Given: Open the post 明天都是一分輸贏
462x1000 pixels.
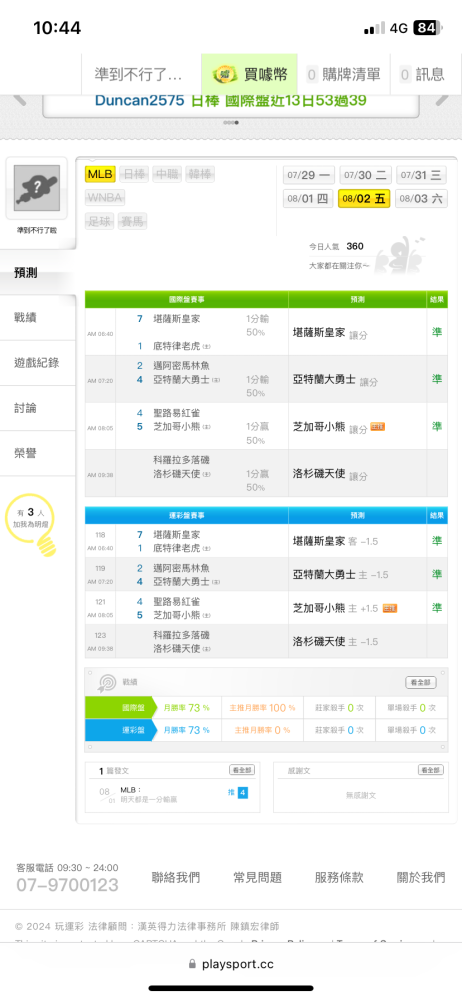Looking at the screenshot, I should 150,798.
